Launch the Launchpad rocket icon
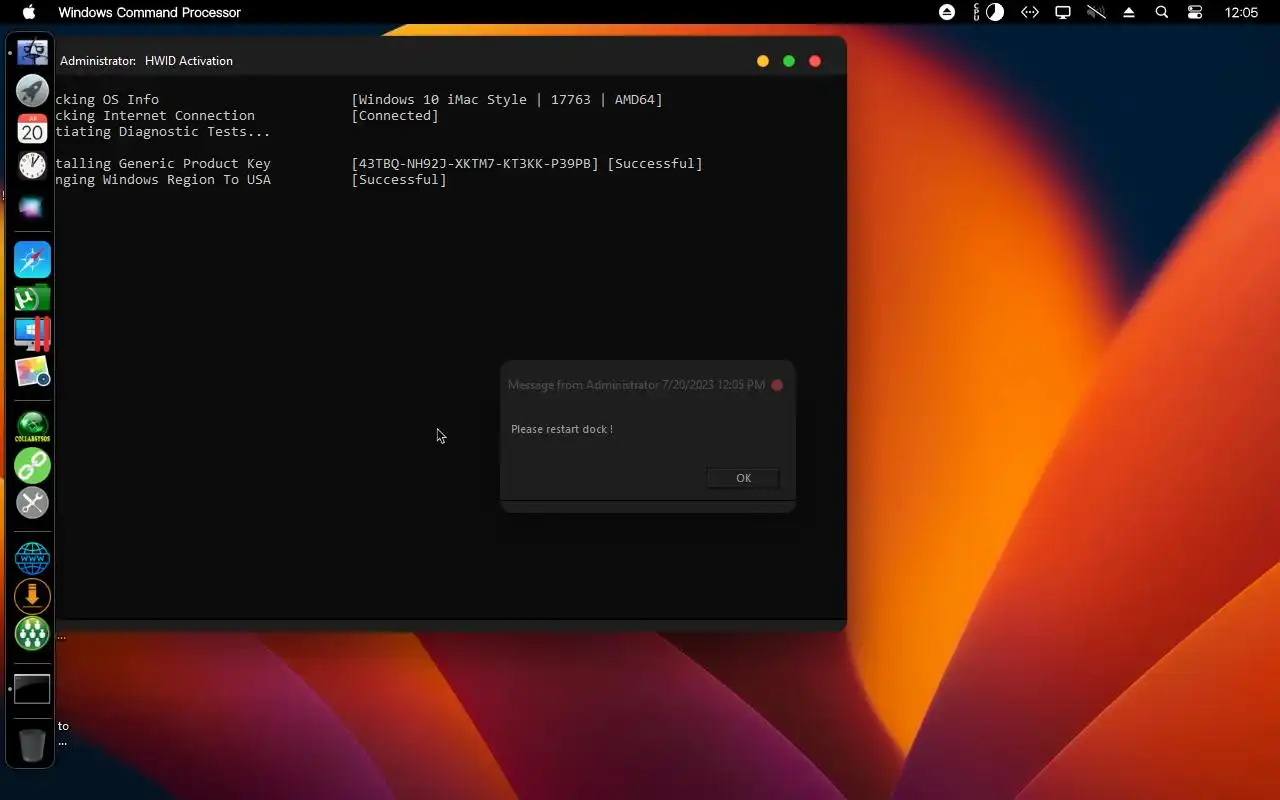The image size is (1280, 800). click(32, 90)
